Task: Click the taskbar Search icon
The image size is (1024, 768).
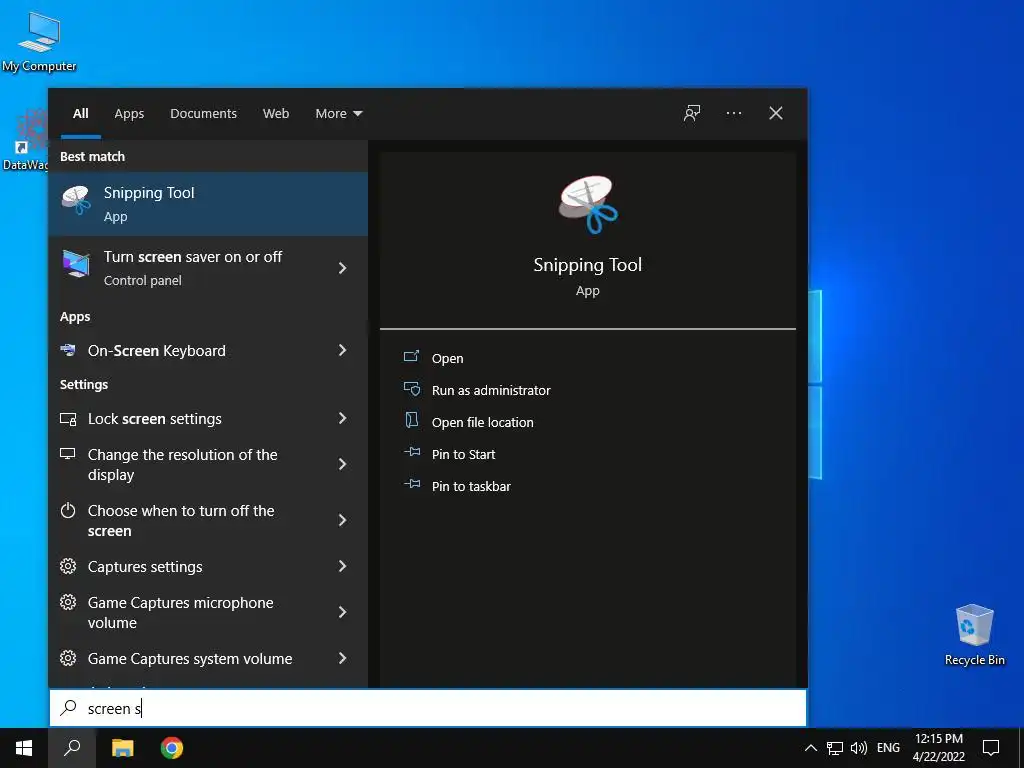Action: 72,748
